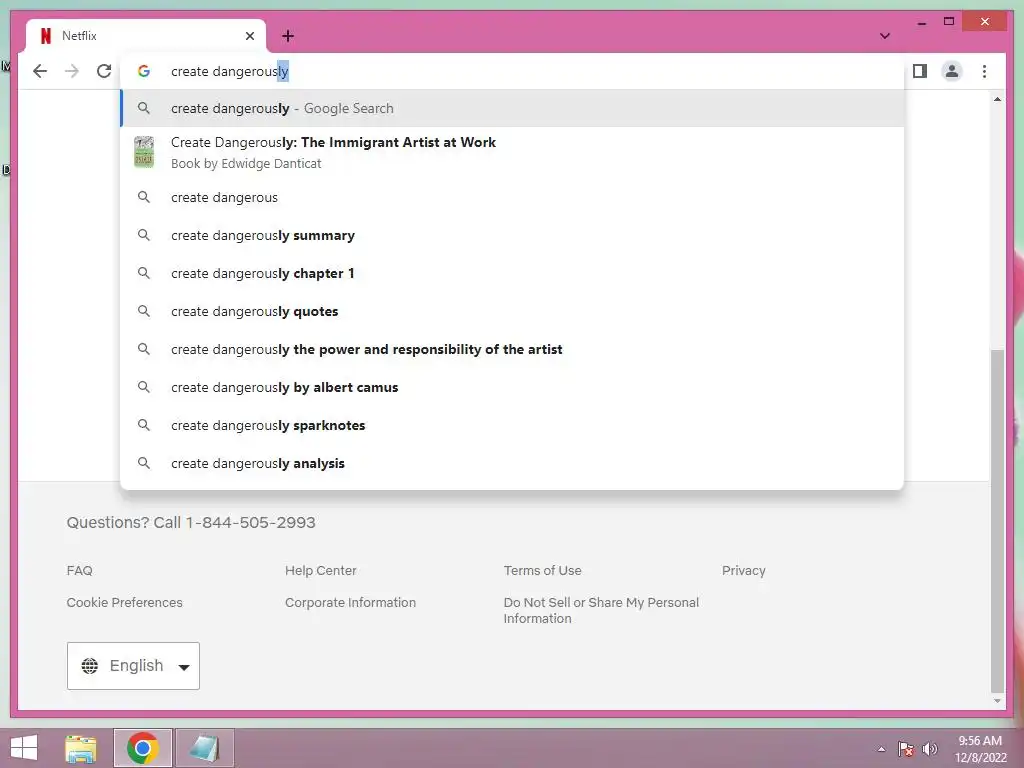Click search icon beside 'quotes' suggestion

(x=144, y=311)
